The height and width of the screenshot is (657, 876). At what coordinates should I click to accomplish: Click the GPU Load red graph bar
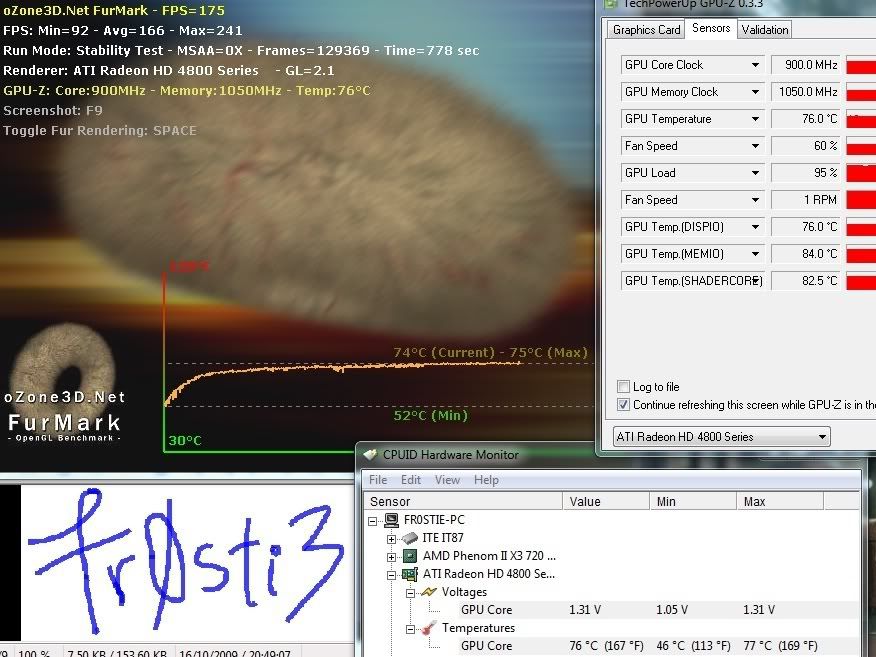(x=861, y=173)
